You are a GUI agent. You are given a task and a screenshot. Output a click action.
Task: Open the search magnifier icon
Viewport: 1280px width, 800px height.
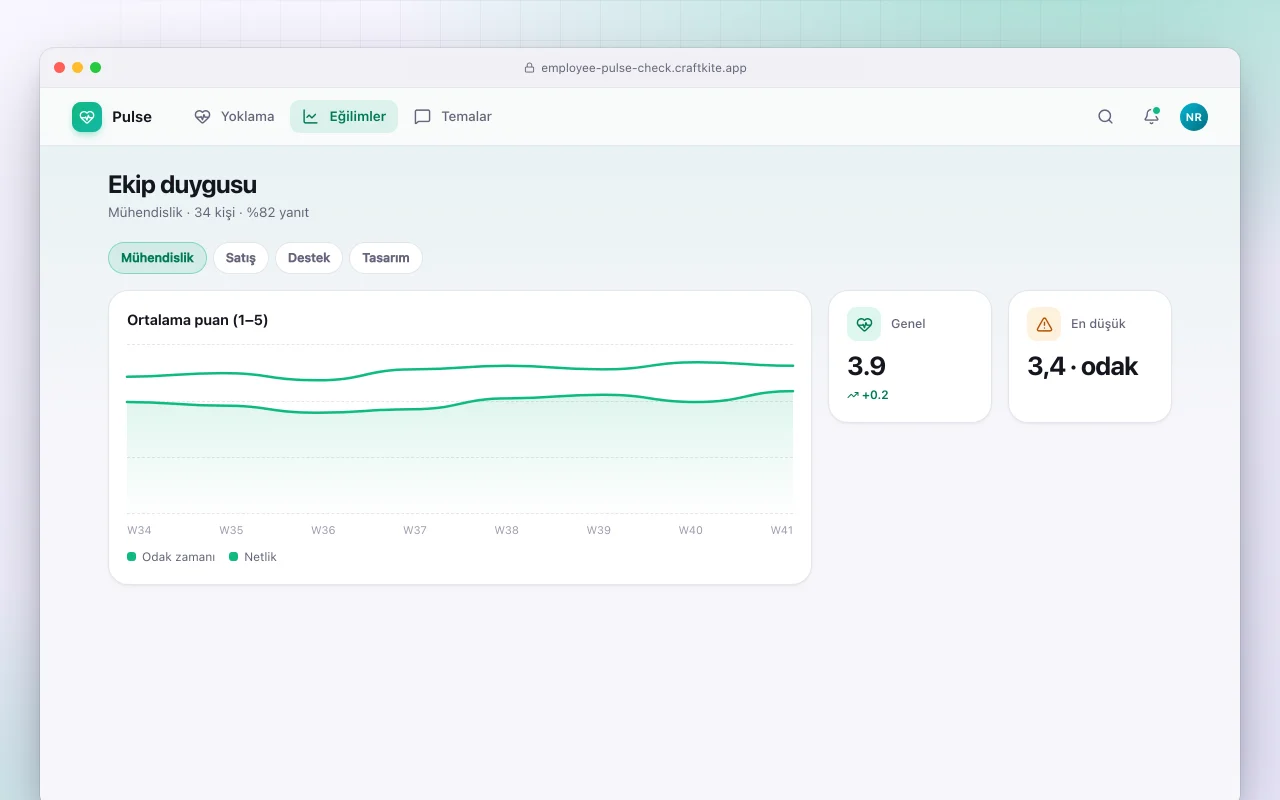pos(1105,117)
